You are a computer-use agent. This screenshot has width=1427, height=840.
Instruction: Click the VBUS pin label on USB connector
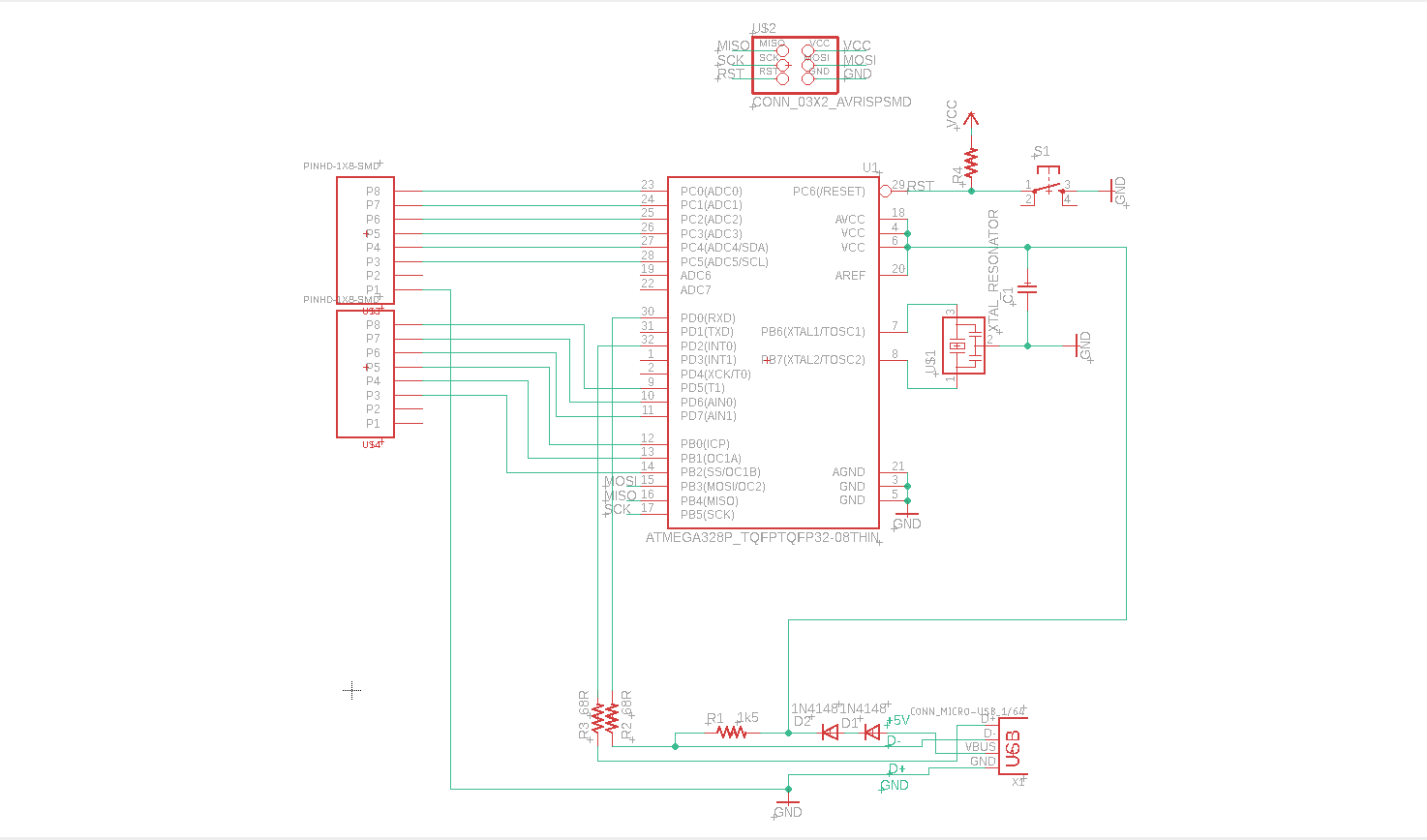click(981, 747)
